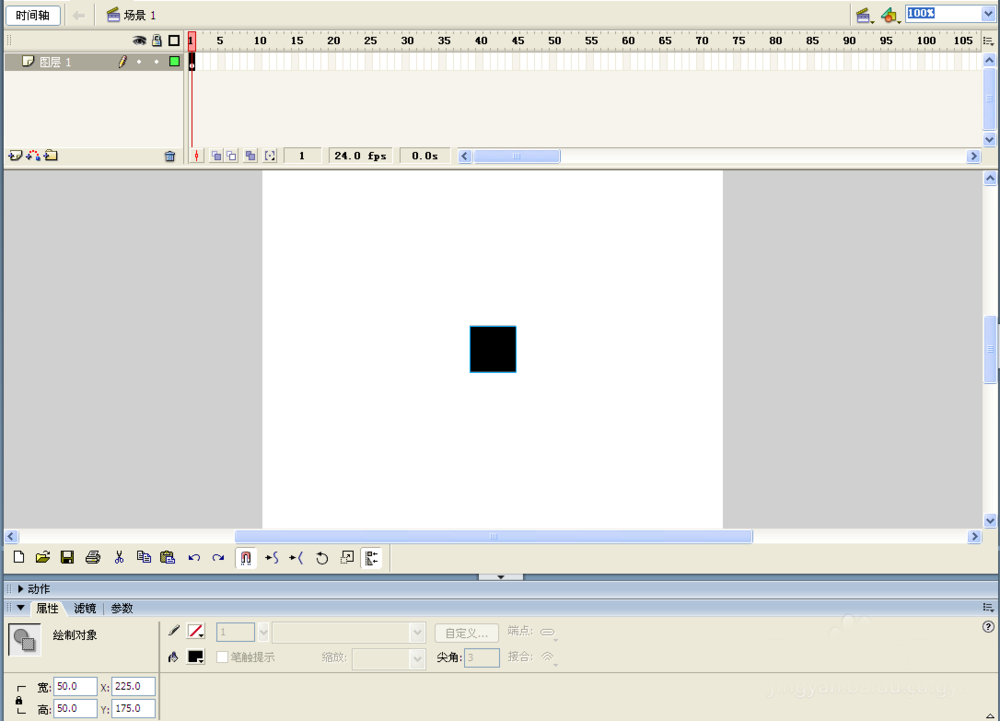Viewport: 1000px width, 721px height.
Task: Open the edit symbols menu icon
Action: coord(890,15)
